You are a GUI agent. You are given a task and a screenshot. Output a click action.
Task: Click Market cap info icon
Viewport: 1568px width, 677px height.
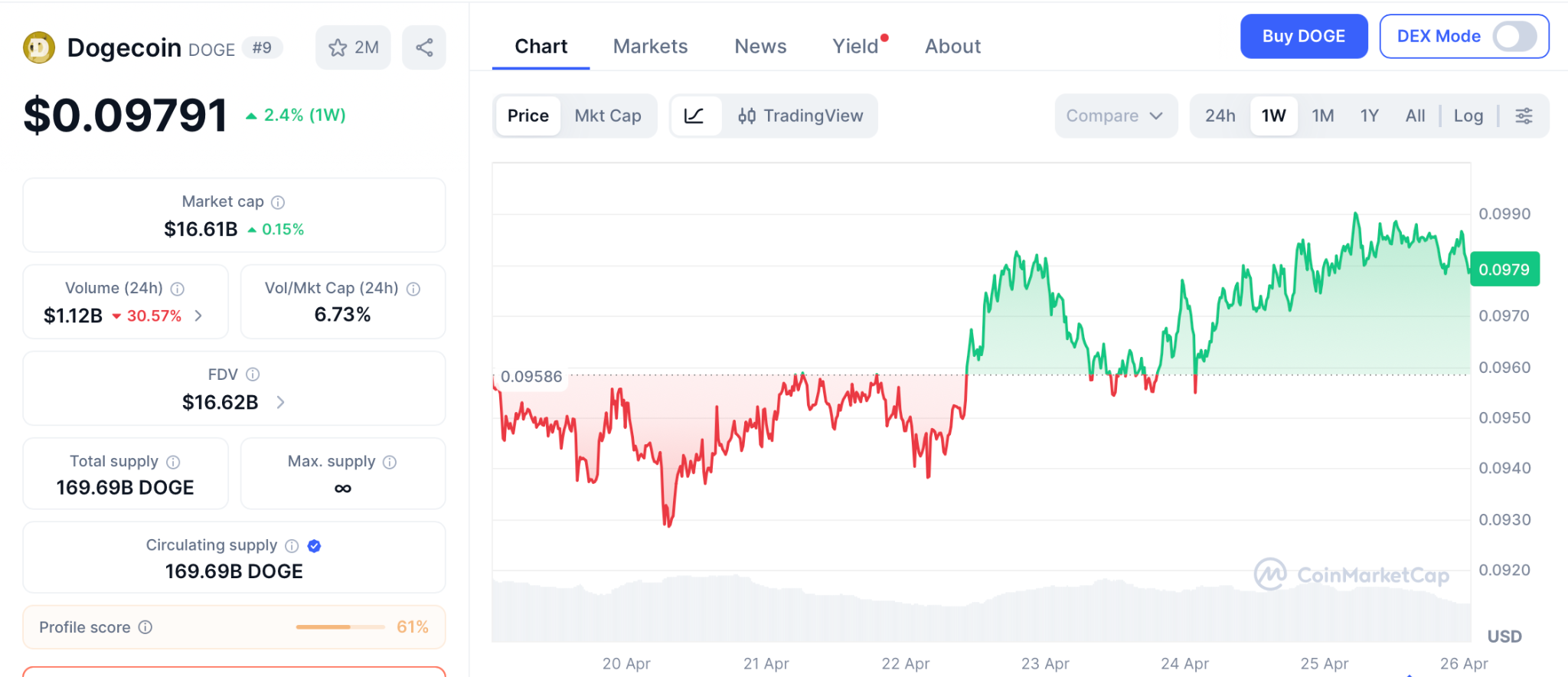point(278,202)
